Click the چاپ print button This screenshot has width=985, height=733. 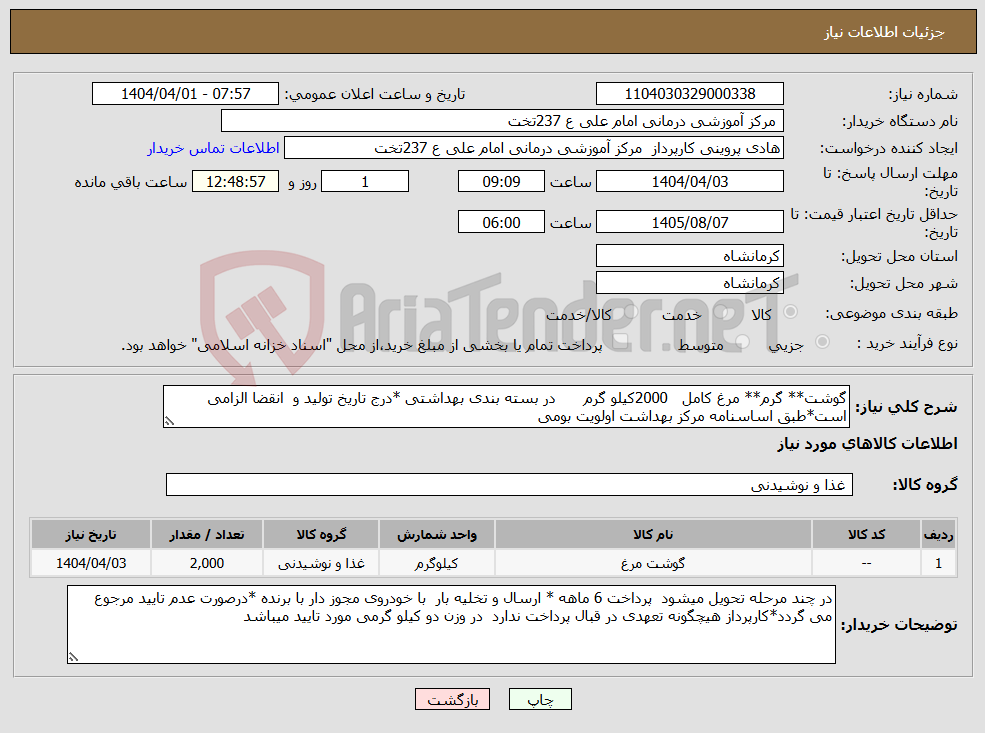540,699
